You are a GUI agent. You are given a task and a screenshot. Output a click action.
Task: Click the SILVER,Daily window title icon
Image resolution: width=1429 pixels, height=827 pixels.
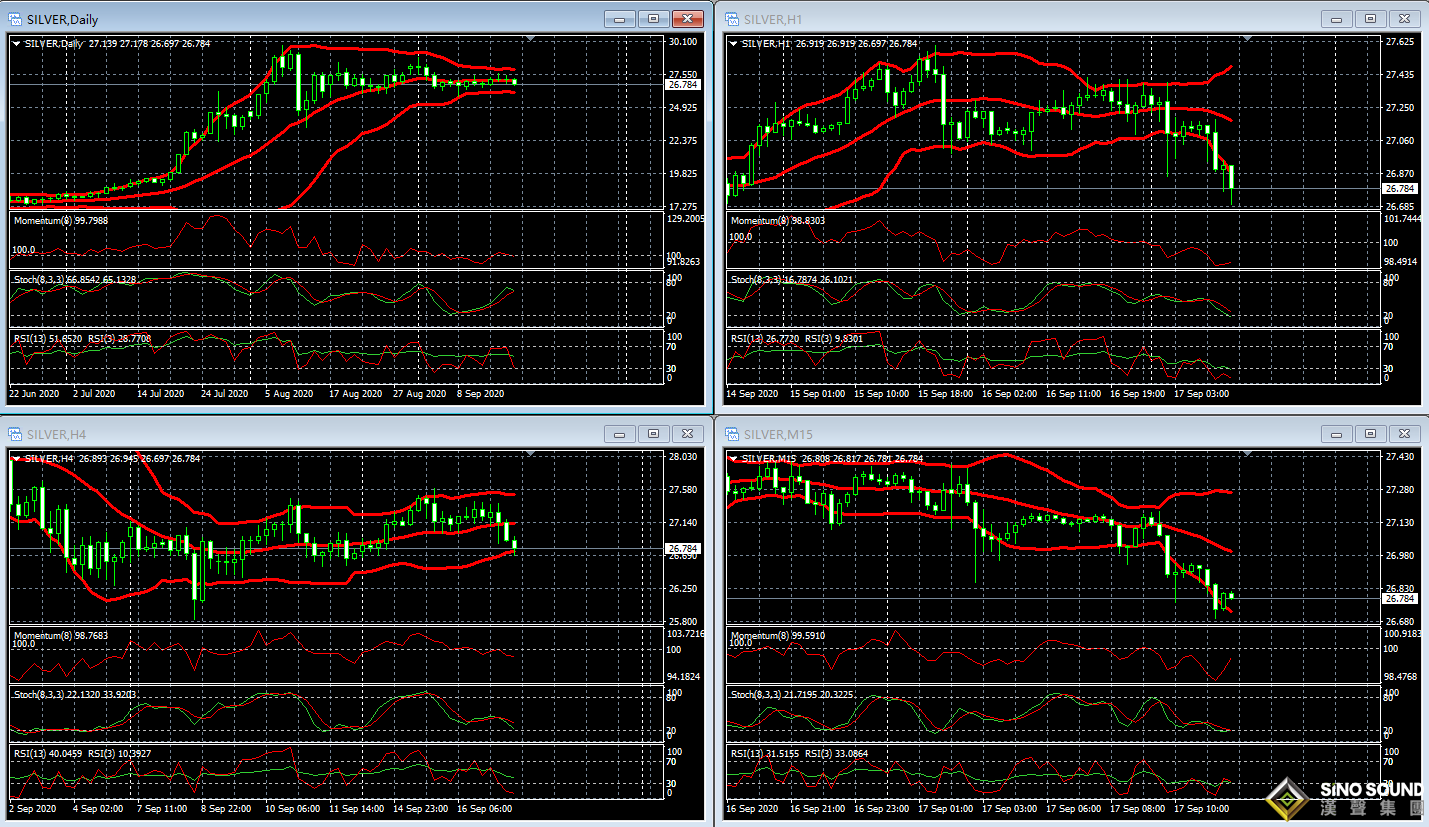point(16,19)
